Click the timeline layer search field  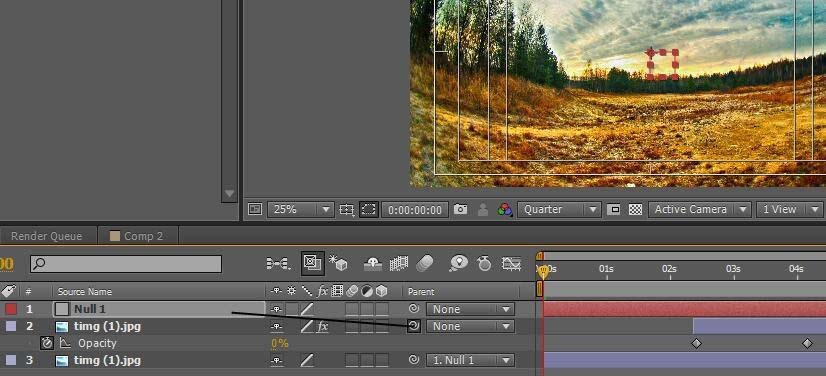pos(126,264)
